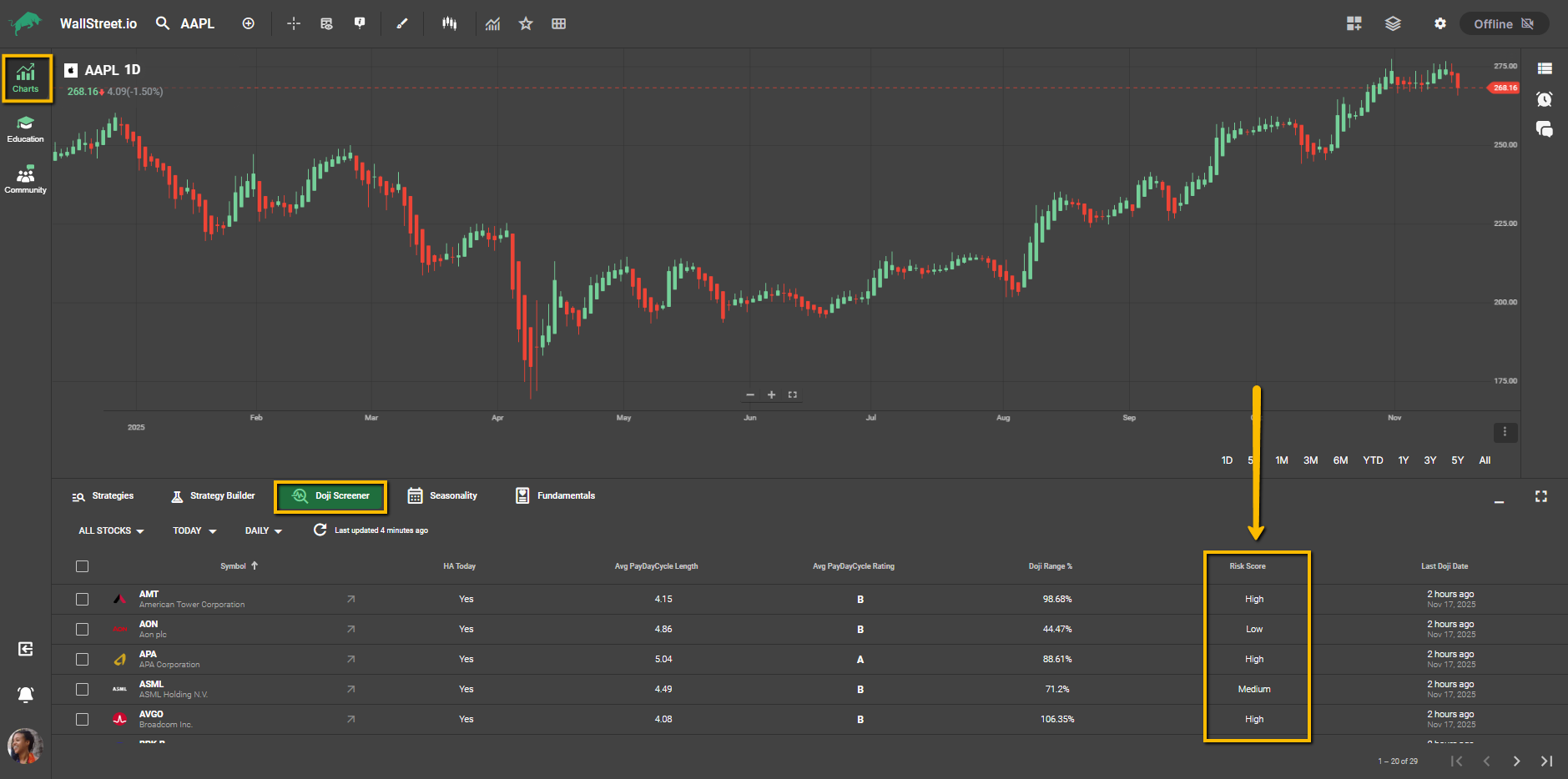
Task: Open the settings gear icon
Action: (1439, 24)
